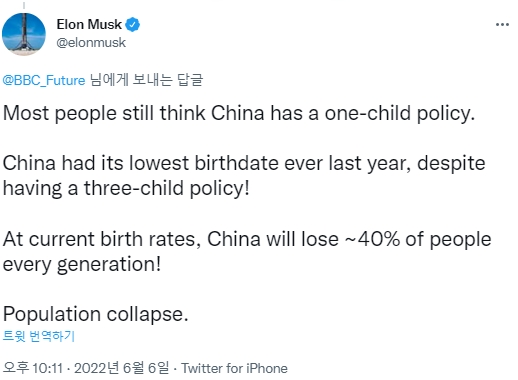518x380 pixels.
Task: Click the blue verified badge icon
Action: [x=133, y=25]
